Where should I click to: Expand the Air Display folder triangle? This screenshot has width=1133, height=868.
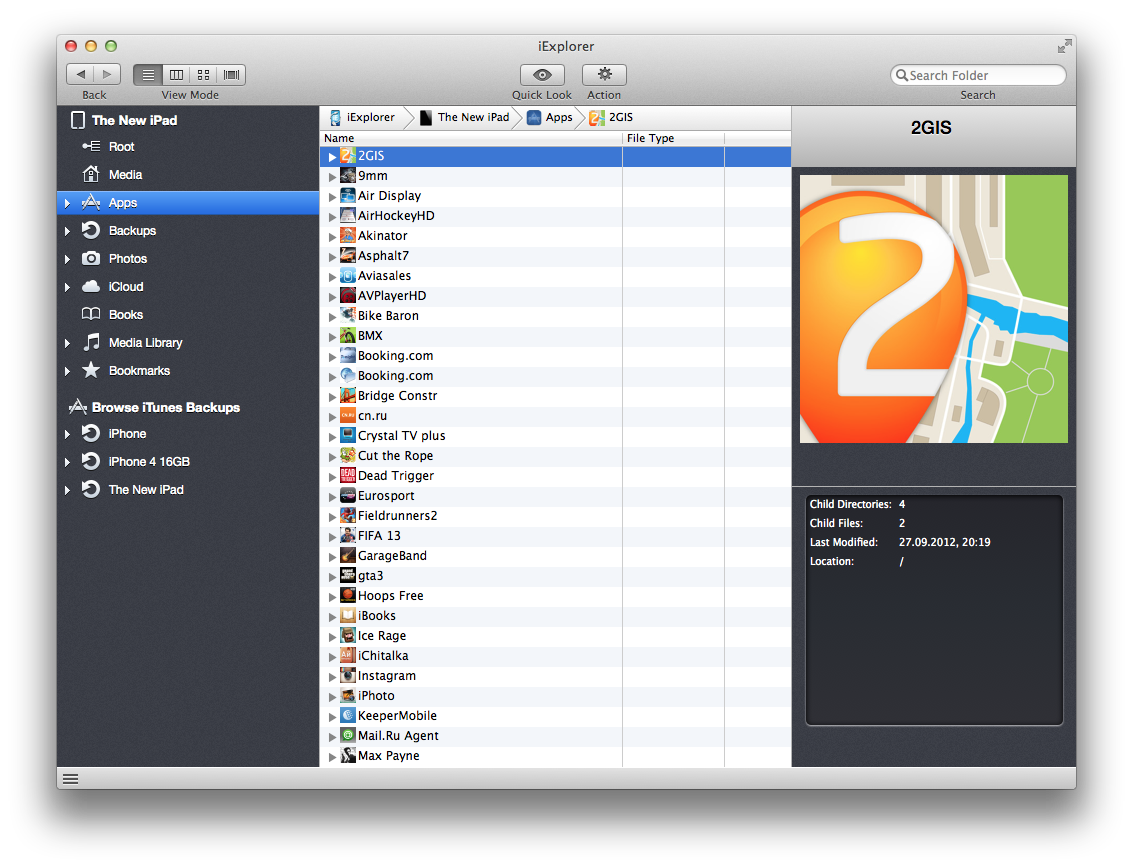332,196
